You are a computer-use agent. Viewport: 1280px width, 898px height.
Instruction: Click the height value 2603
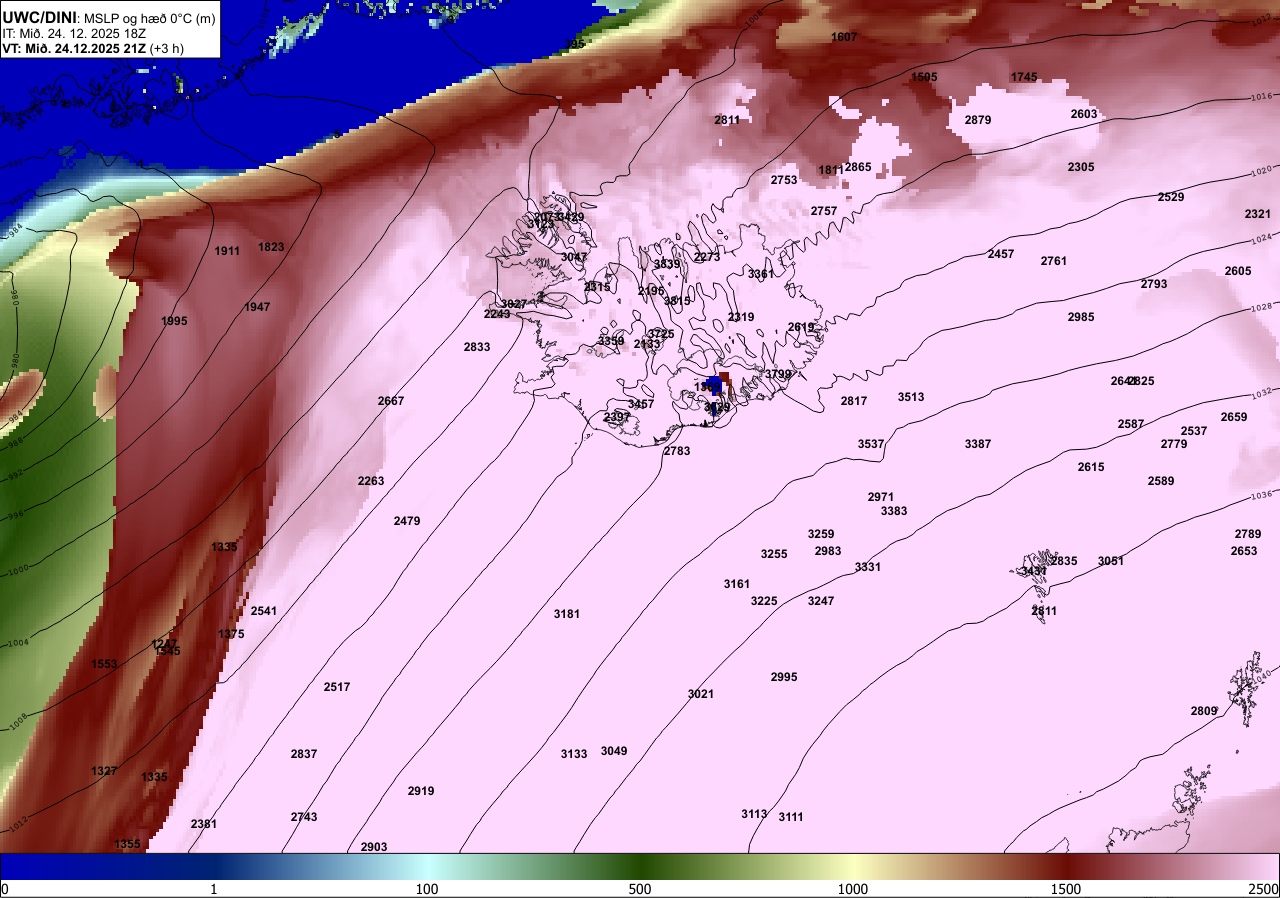pos(1083,114)
